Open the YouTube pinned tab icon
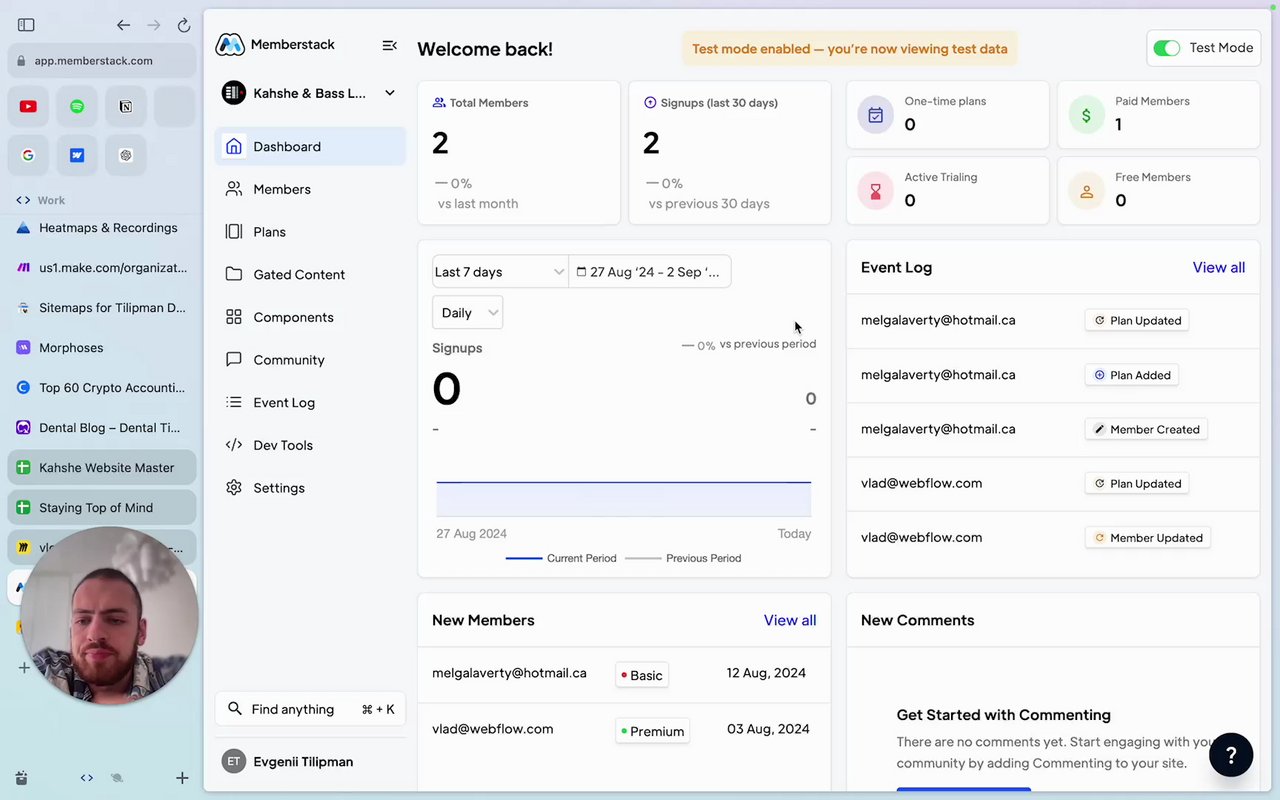1280x800 pixels. (x=28, y=106)
